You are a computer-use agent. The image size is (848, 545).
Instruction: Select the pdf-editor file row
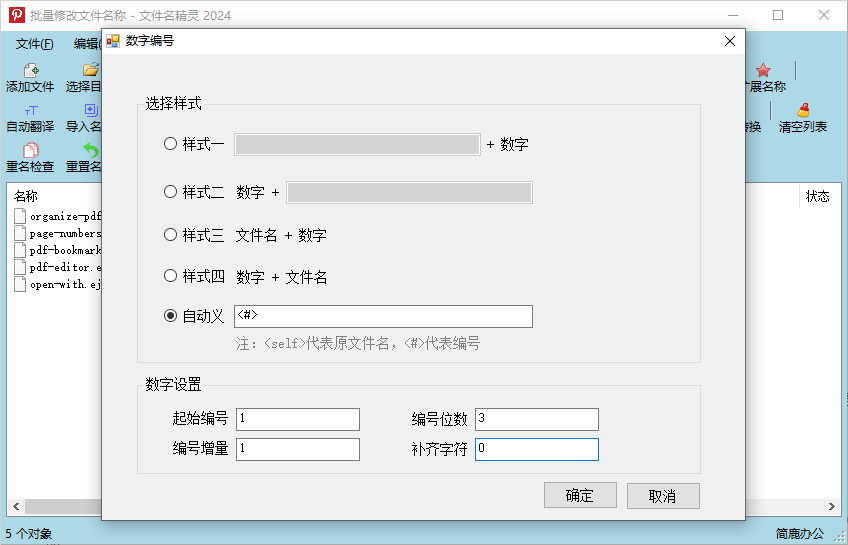(x=57, y=267)
